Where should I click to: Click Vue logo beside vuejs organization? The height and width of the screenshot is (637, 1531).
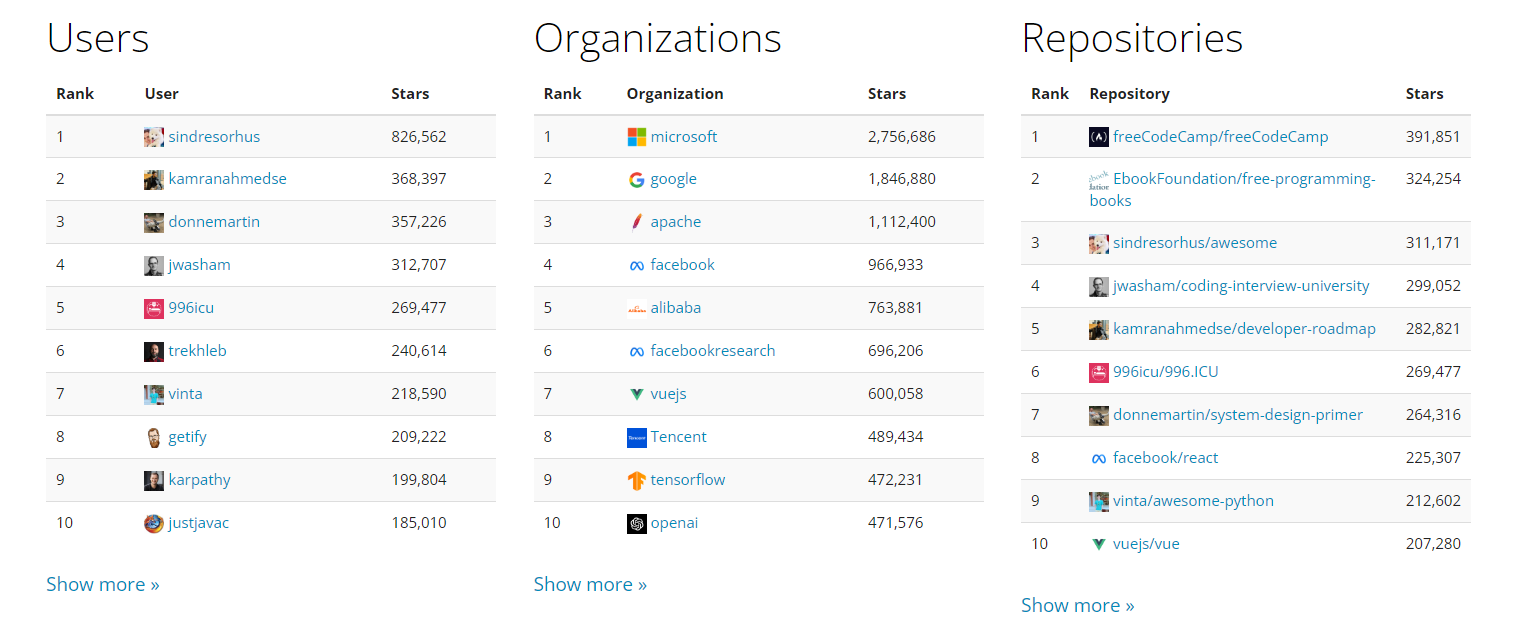637,395
